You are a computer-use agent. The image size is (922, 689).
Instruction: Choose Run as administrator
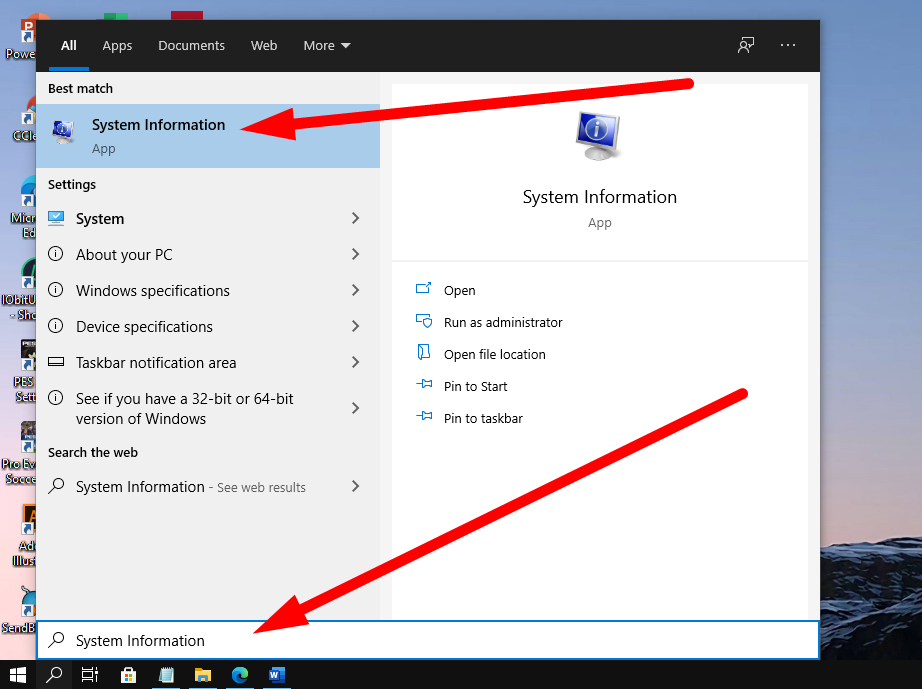503,322
